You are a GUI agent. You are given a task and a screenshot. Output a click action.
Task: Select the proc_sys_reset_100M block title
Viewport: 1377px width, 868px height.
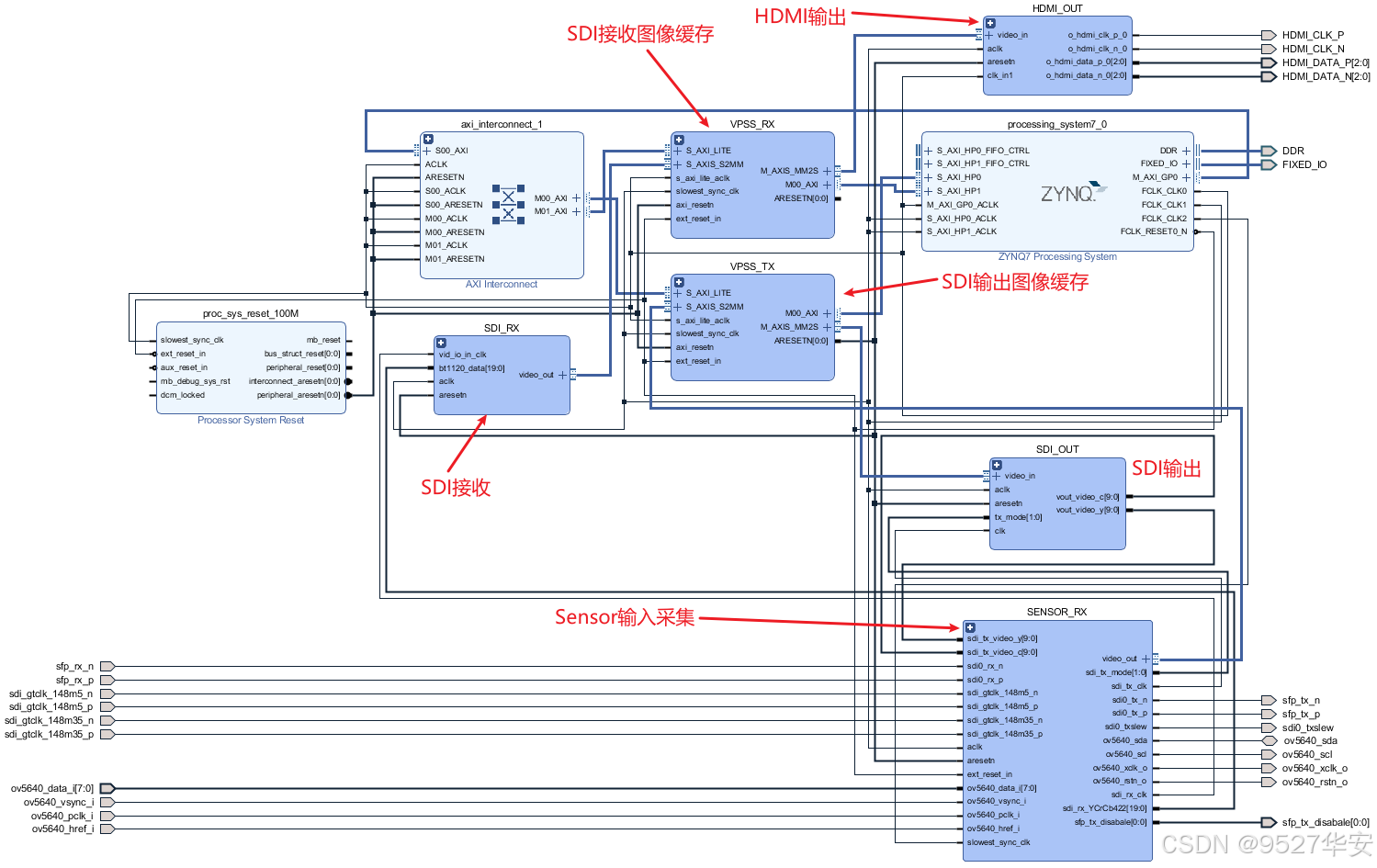coord(251,313)
